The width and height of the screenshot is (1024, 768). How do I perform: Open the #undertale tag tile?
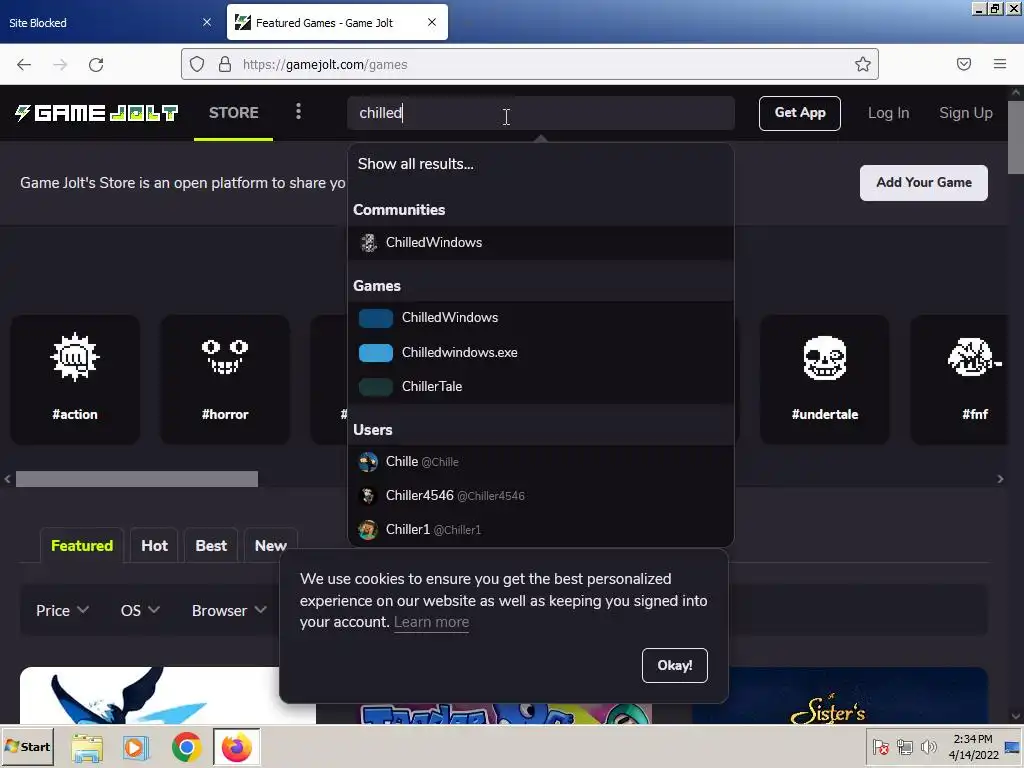tap(825, 379)
